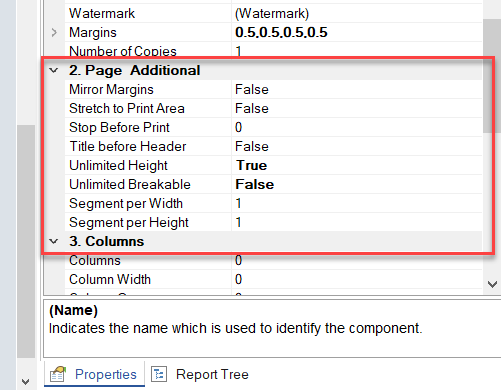Screen dimensions: 501x390
Task: Select the Watermark property label
Action: tap(102, 13)
